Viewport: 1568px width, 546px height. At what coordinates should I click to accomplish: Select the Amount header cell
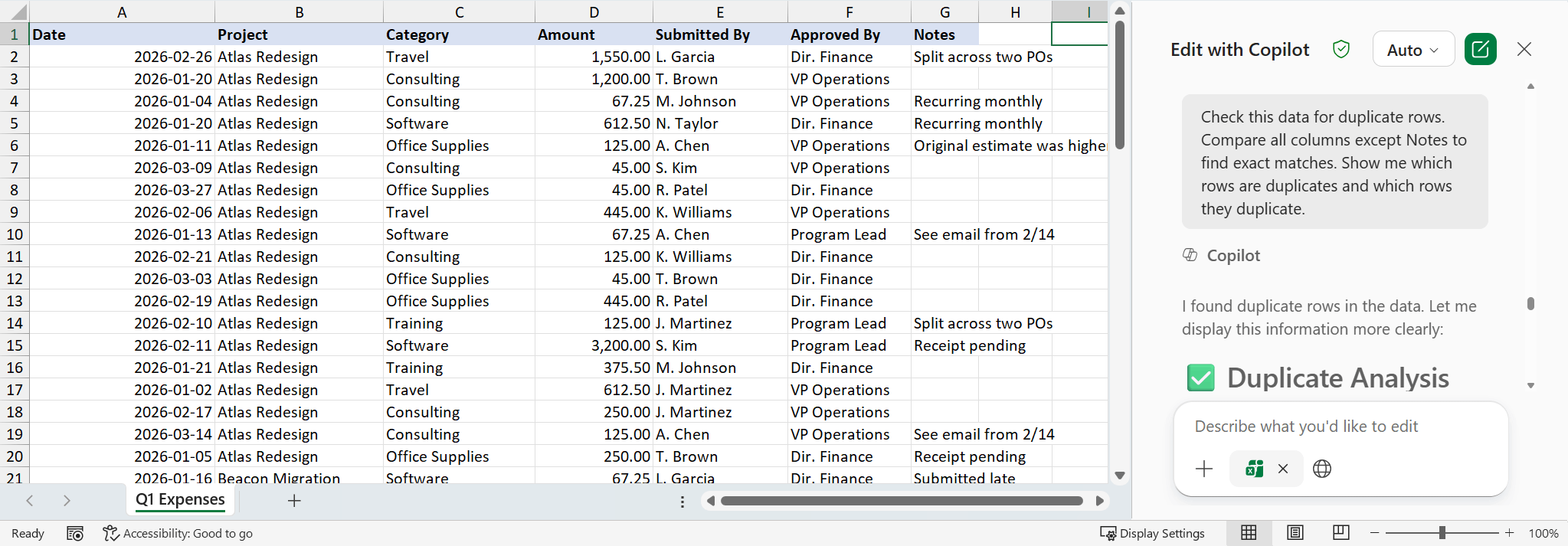594,34
